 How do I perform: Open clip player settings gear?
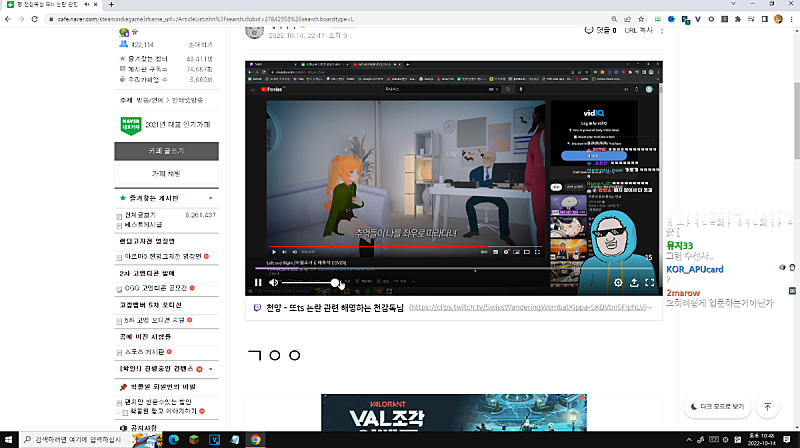tap(618, 283)
